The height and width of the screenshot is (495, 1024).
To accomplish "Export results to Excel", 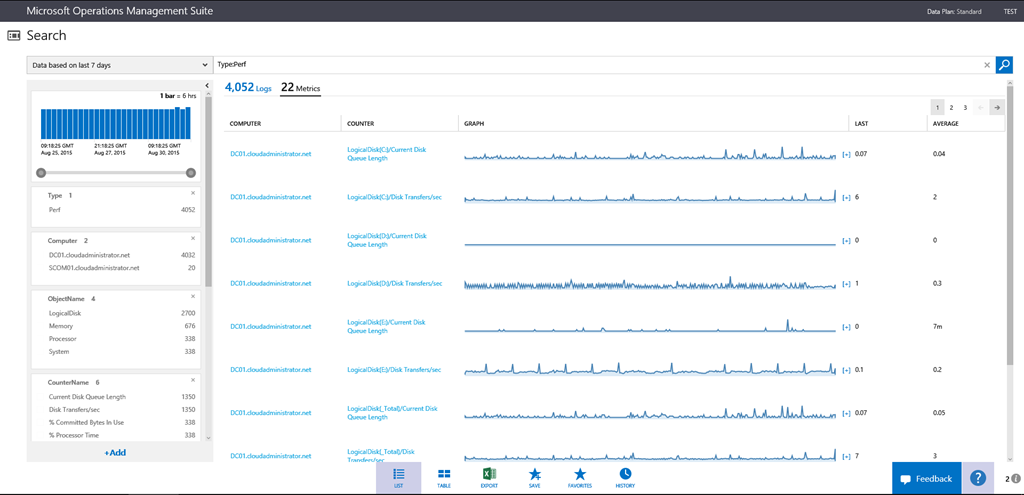I will click(x=489, y=477).
